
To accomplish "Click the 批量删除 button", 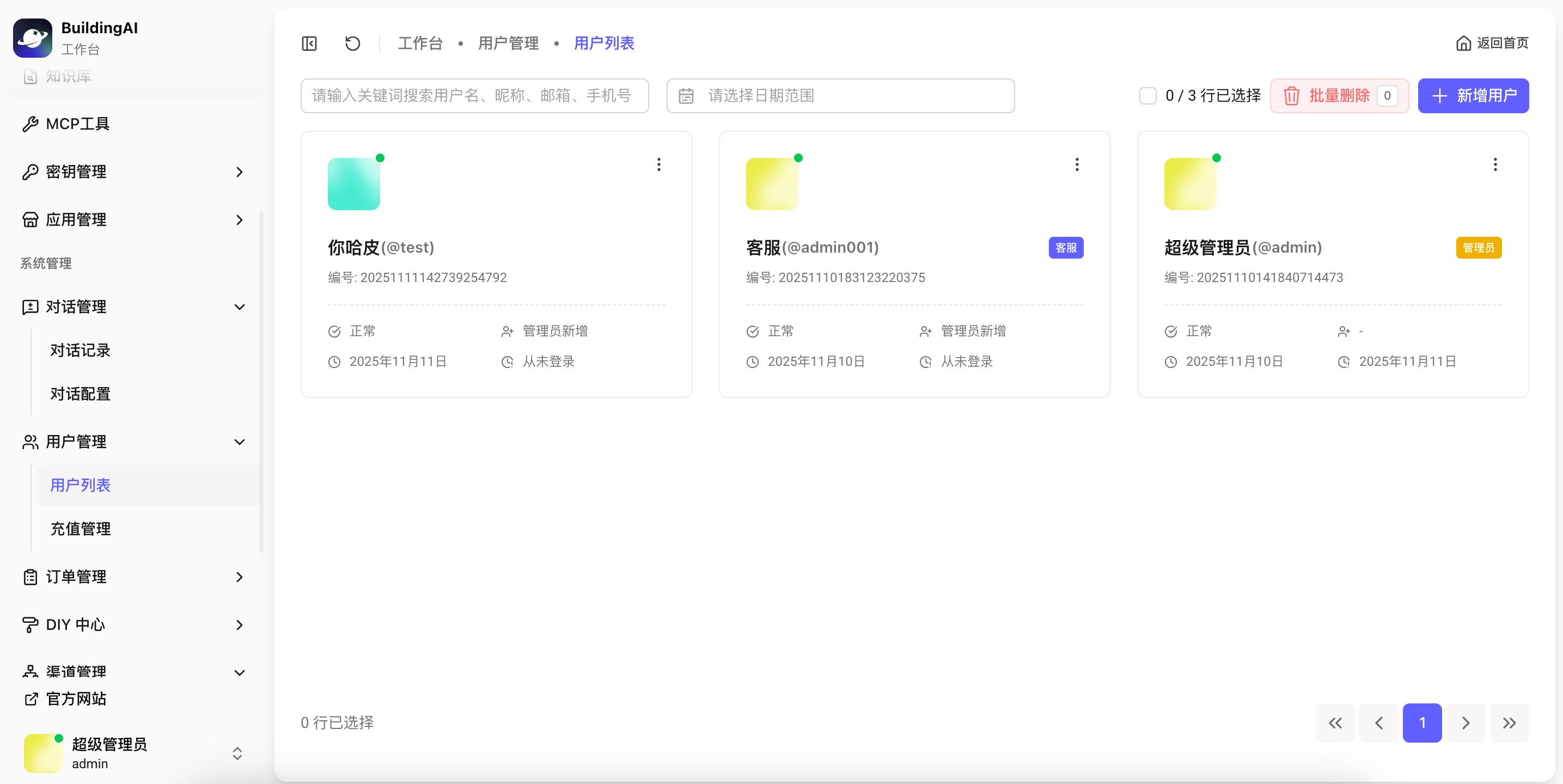I will (x=1339, y=95).
